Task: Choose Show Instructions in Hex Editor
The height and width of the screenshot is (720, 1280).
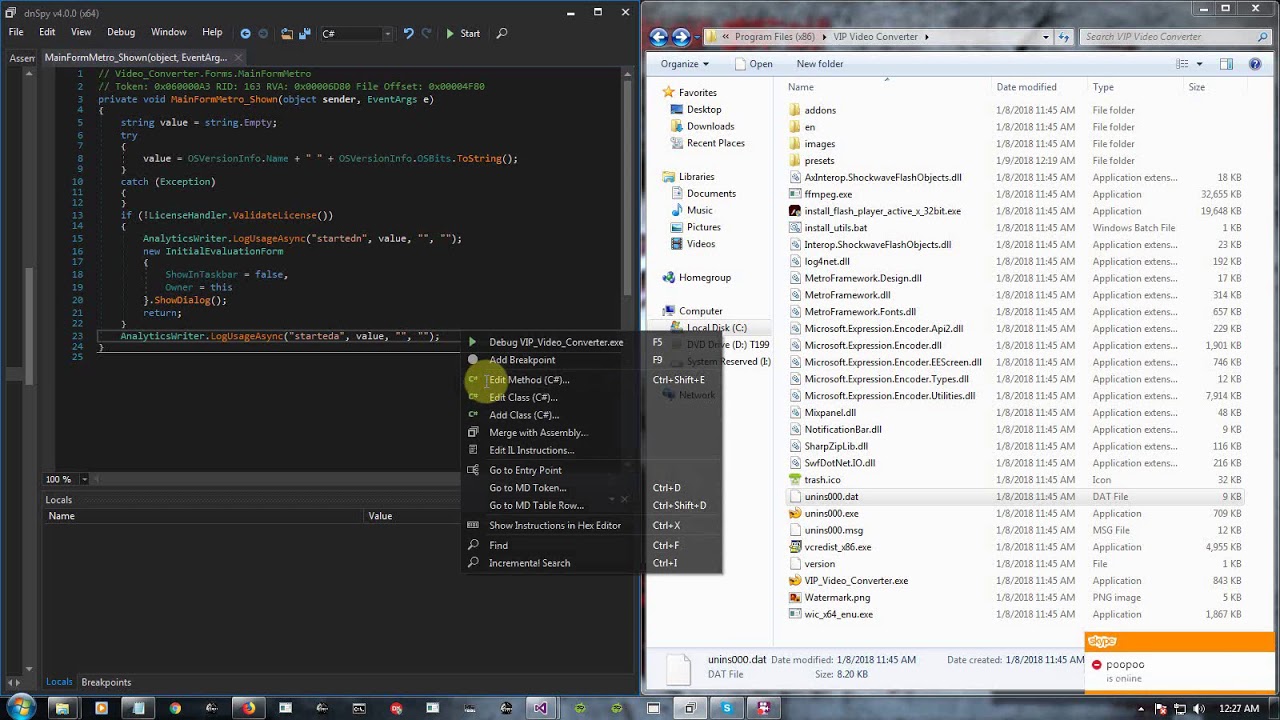Action: click(554, 525)
